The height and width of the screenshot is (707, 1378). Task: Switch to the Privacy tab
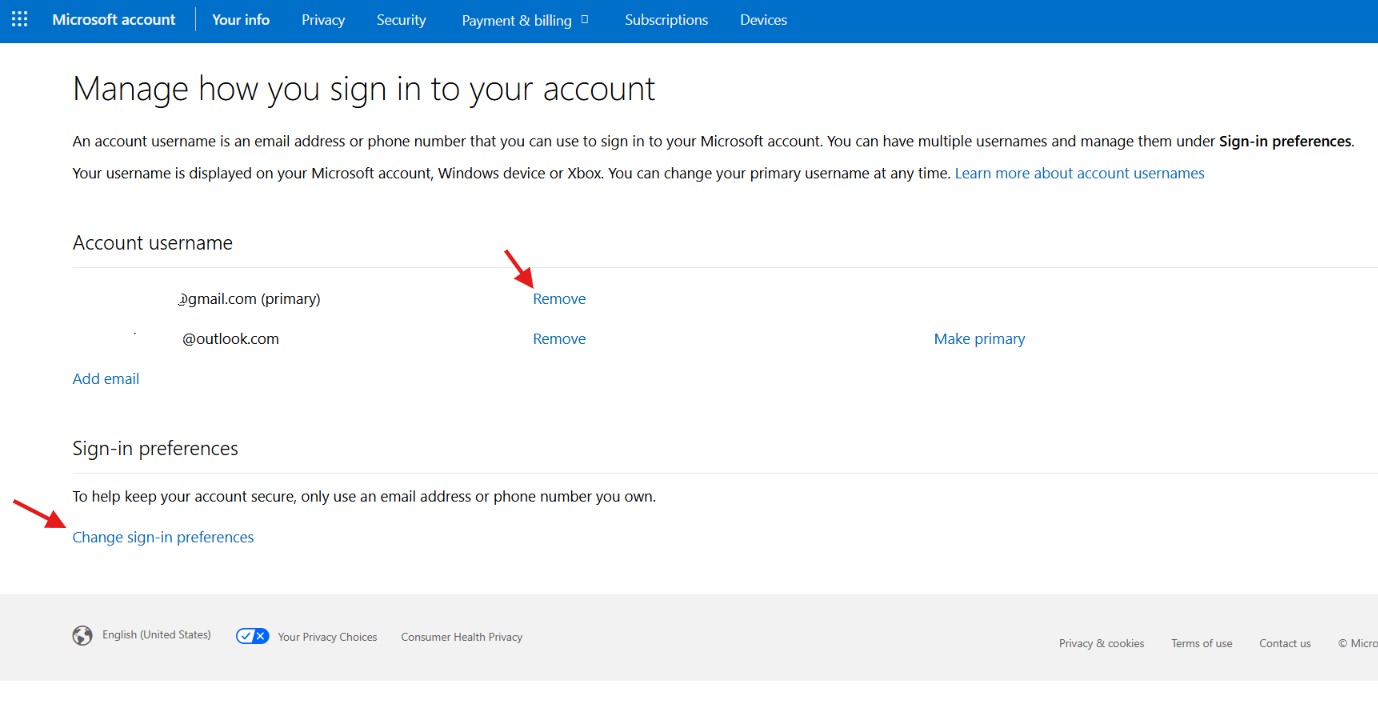[x=323, y=20]
